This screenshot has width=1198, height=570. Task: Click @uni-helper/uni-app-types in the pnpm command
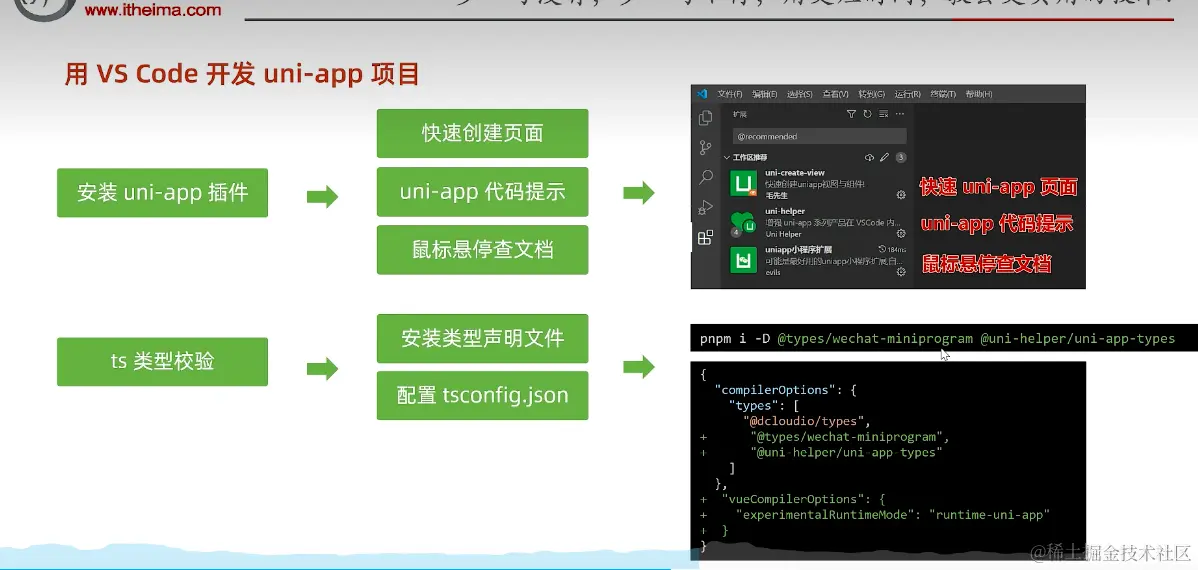tap(1077, 338)
